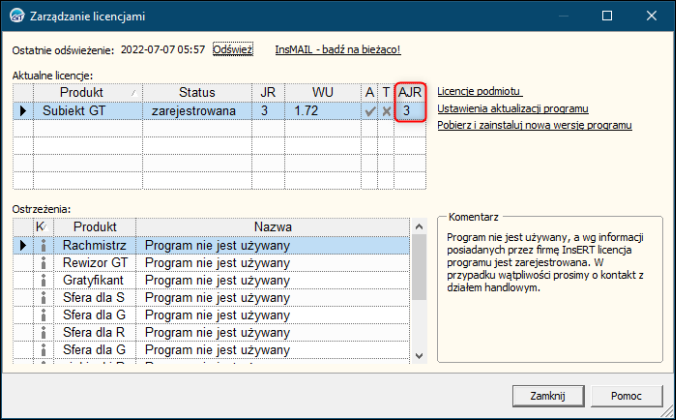Open the InsMAIL - bądź na bieżąco! link

(x=338, y=50)
